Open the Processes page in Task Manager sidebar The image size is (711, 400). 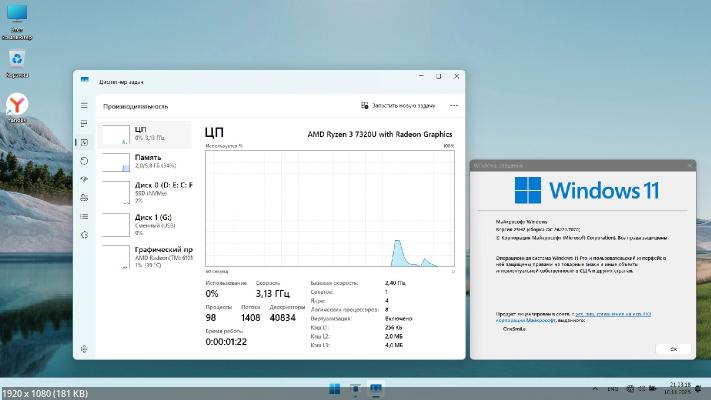[x=85, y=124]
